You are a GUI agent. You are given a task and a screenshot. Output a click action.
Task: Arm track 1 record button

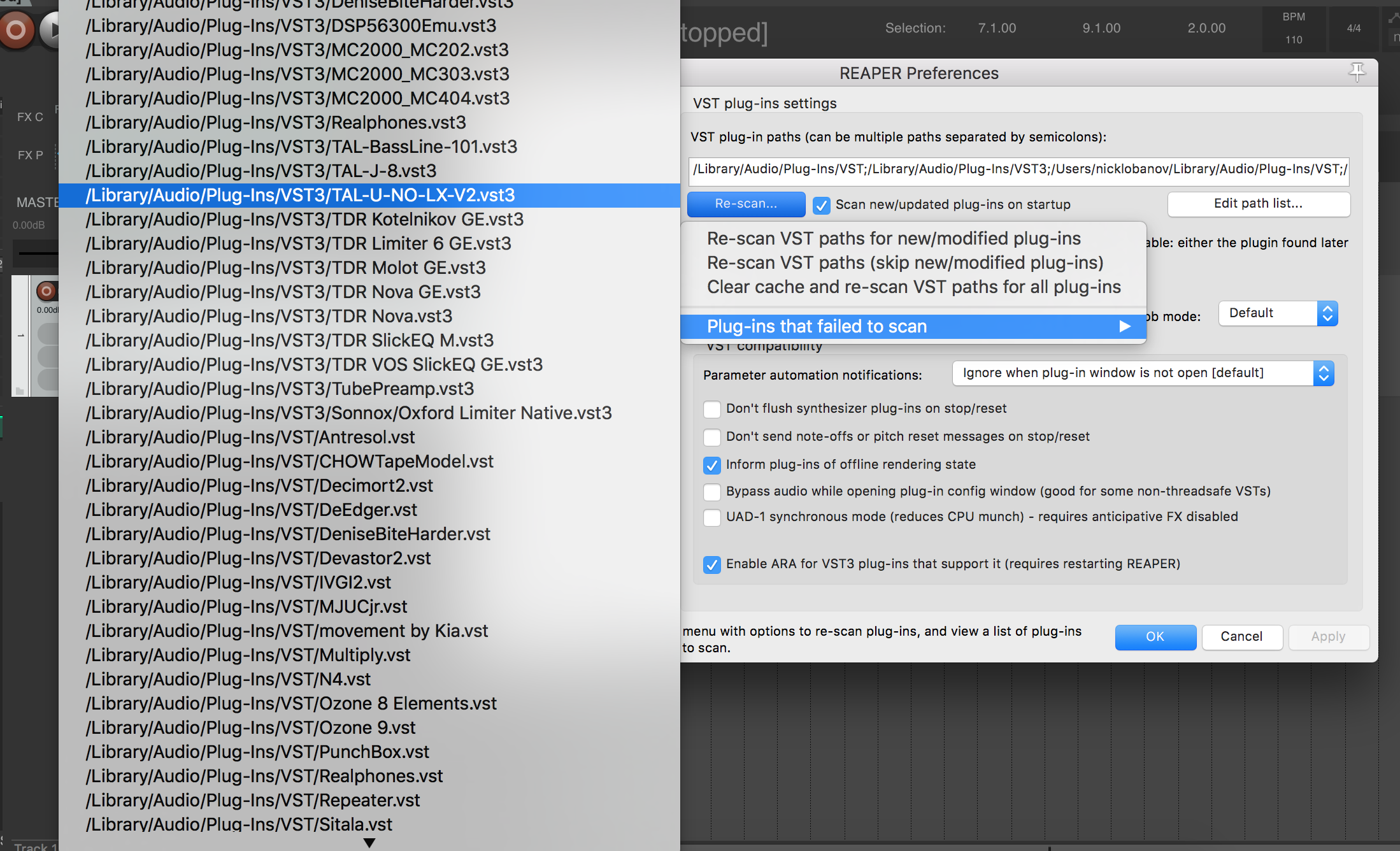(x=46, y=291)
